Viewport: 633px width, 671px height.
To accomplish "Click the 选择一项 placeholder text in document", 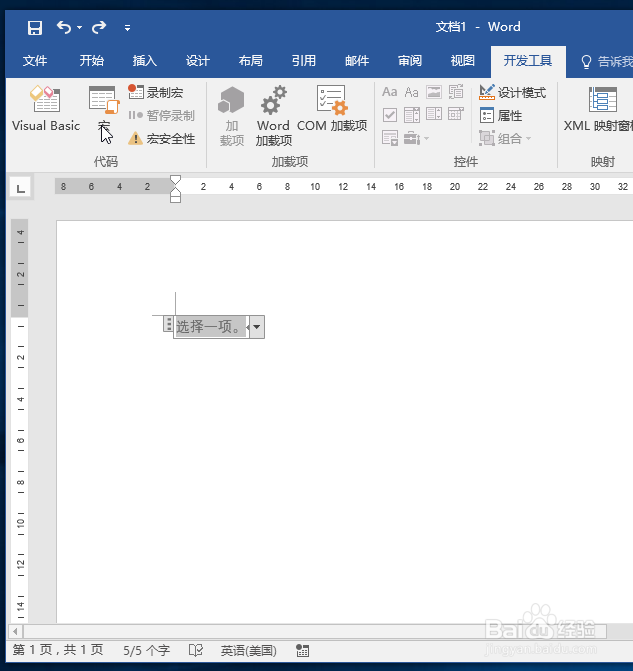I will [210, 327].
